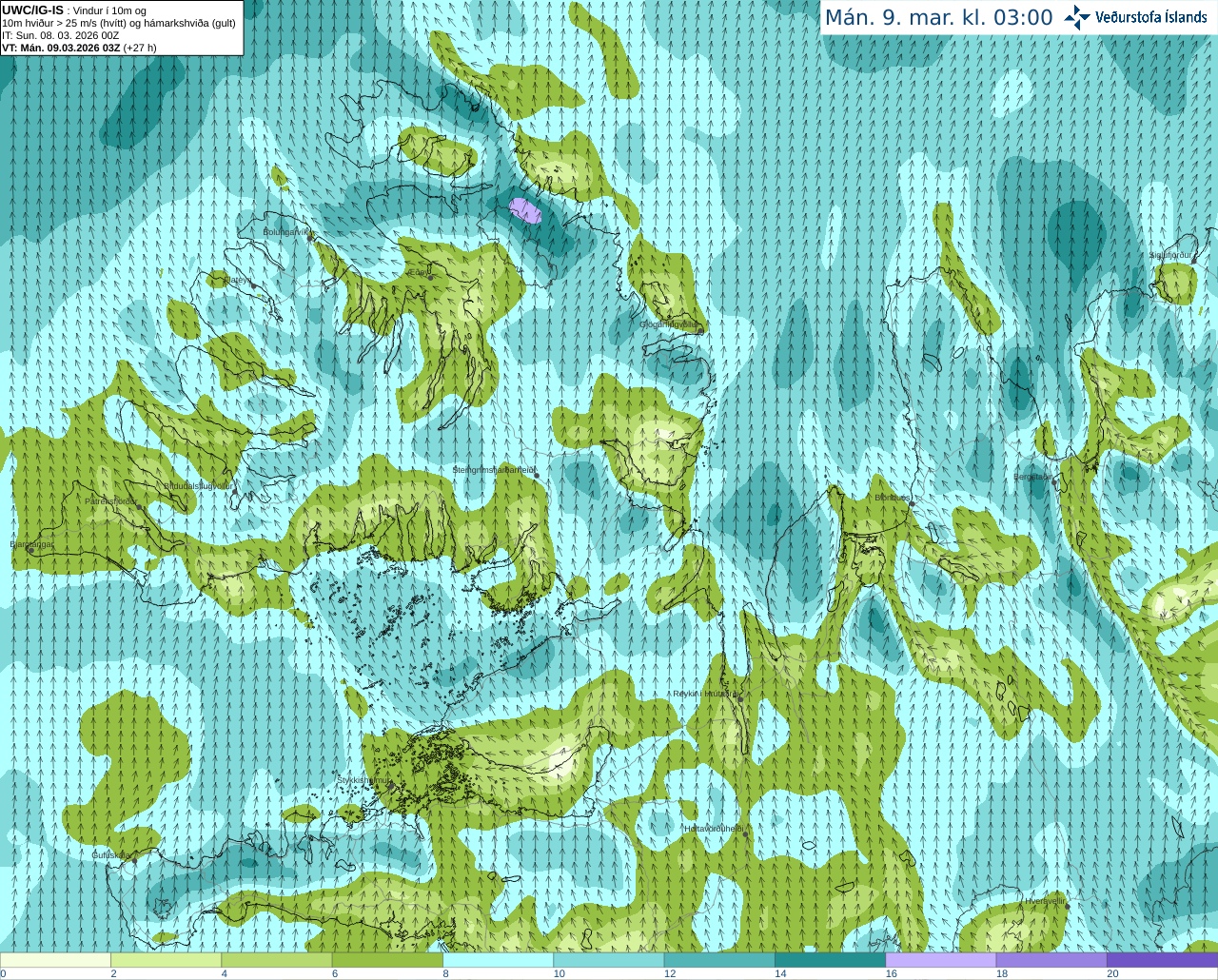Click the 18–20 m/s purple legend swatch

(x=1051, y=960)
